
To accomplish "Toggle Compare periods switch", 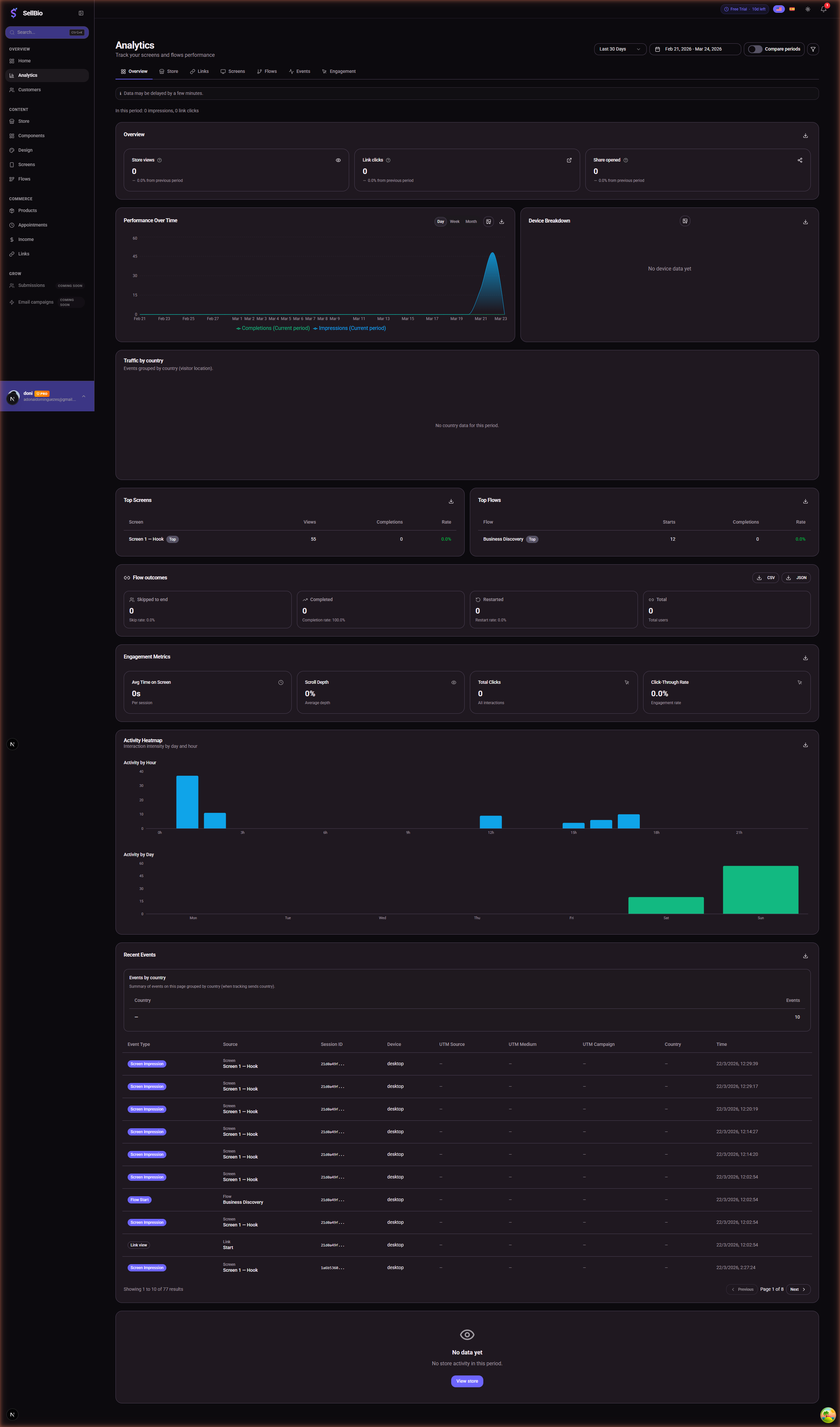I will [x=755, y=49].
